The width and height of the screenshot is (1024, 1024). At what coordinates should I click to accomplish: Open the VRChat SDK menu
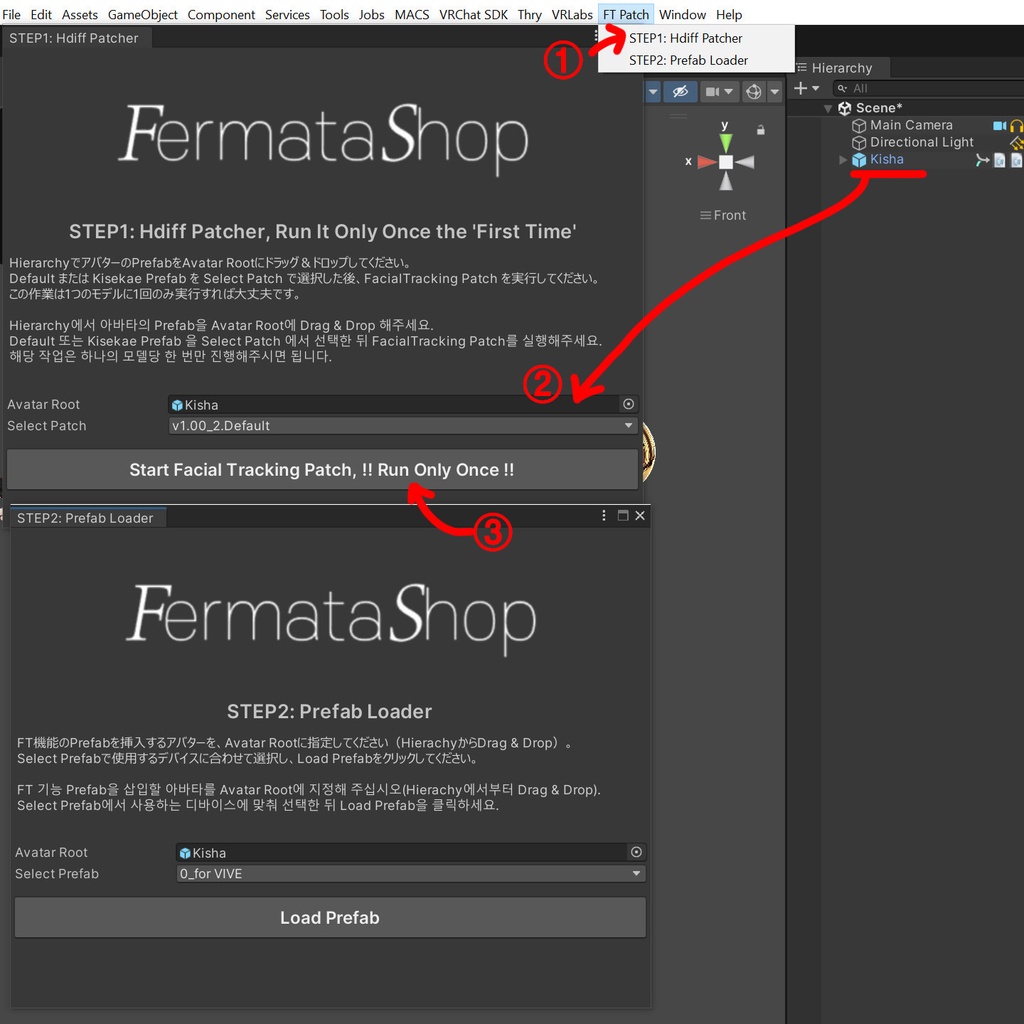tap(473, 14)
